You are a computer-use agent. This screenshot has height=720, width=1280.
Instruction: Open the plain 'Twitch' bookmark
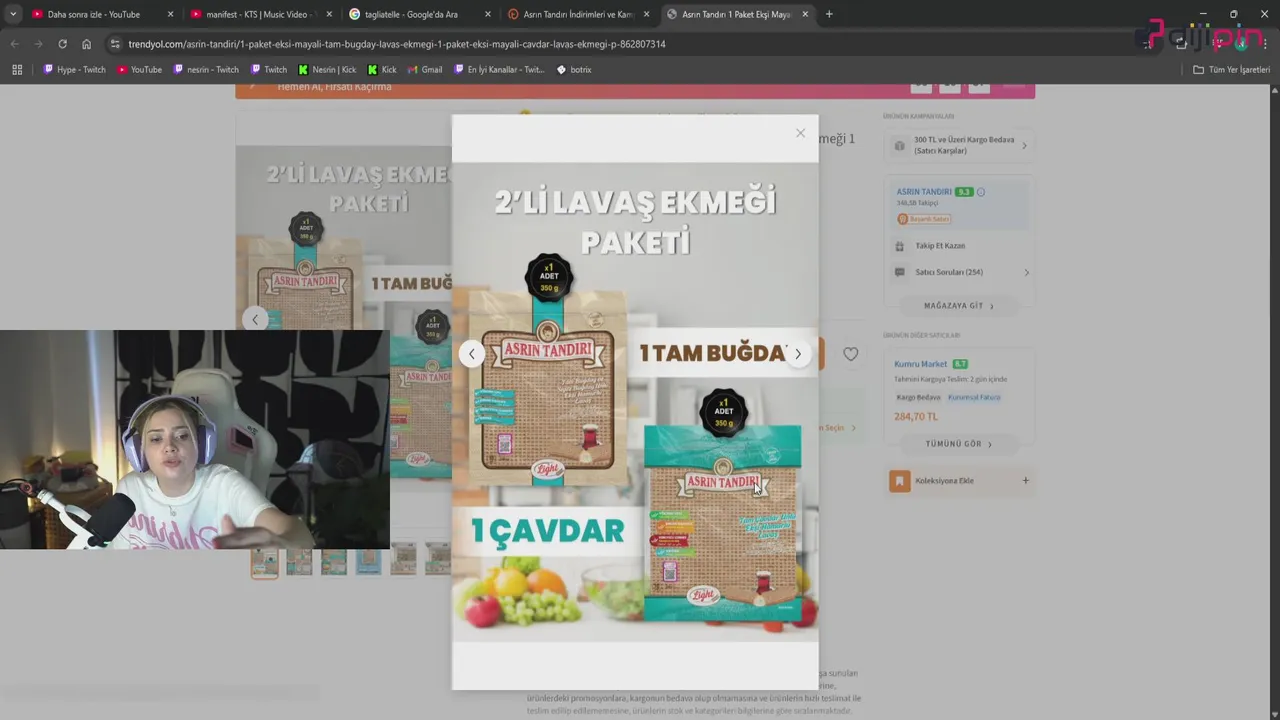tap(268, 70)
